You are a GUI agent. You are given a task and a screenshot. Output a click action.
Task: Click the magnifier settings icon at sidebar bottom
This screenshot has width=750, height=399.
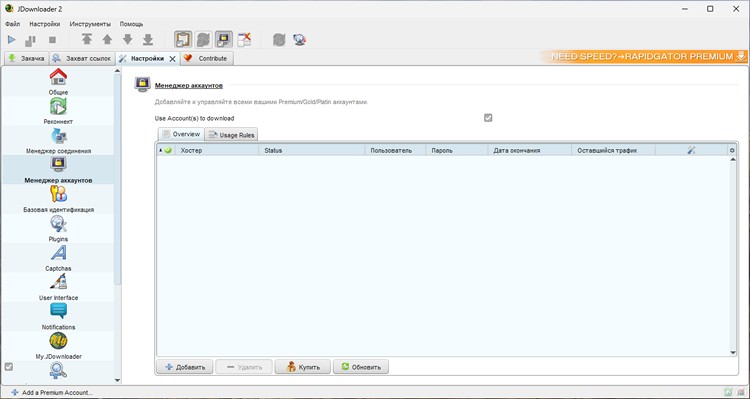pos(58,371)
